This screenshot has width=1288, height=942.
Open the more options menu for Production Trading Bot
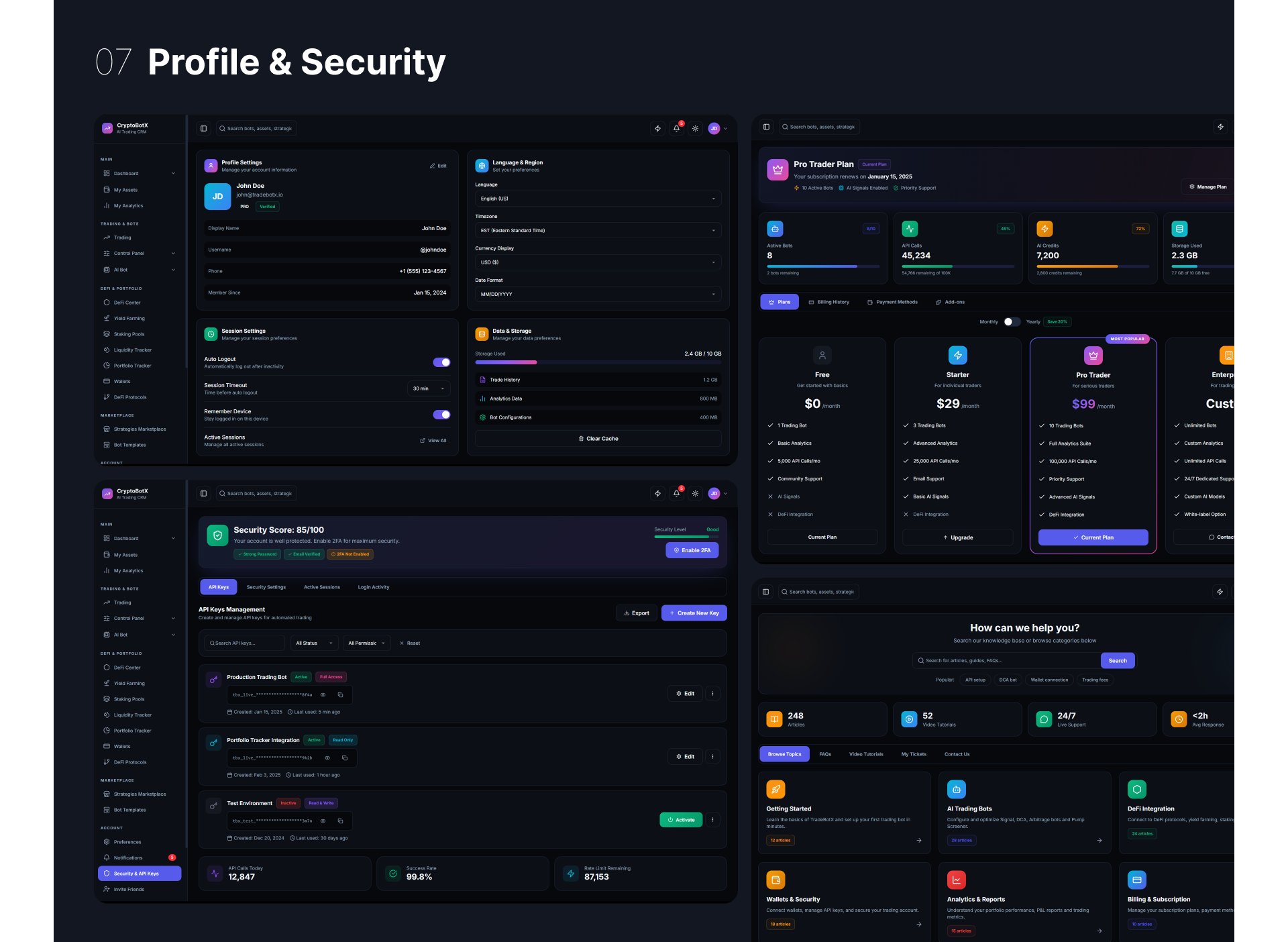click(712, 693)
